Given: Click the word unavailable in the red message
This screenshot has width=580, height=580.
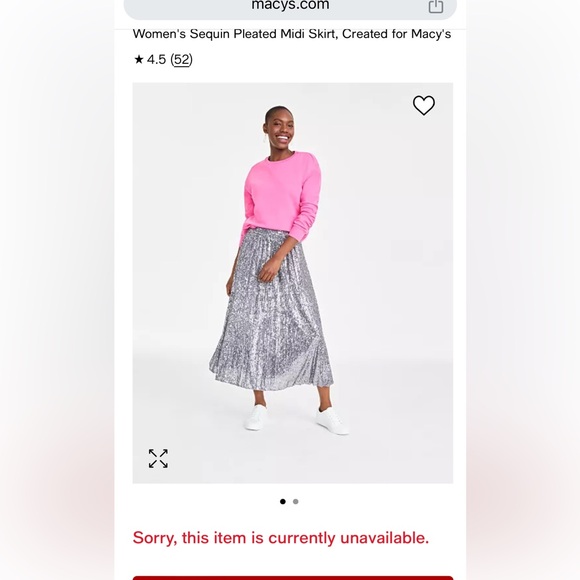Looking at the screenshot, I should (x=384, y=538).
